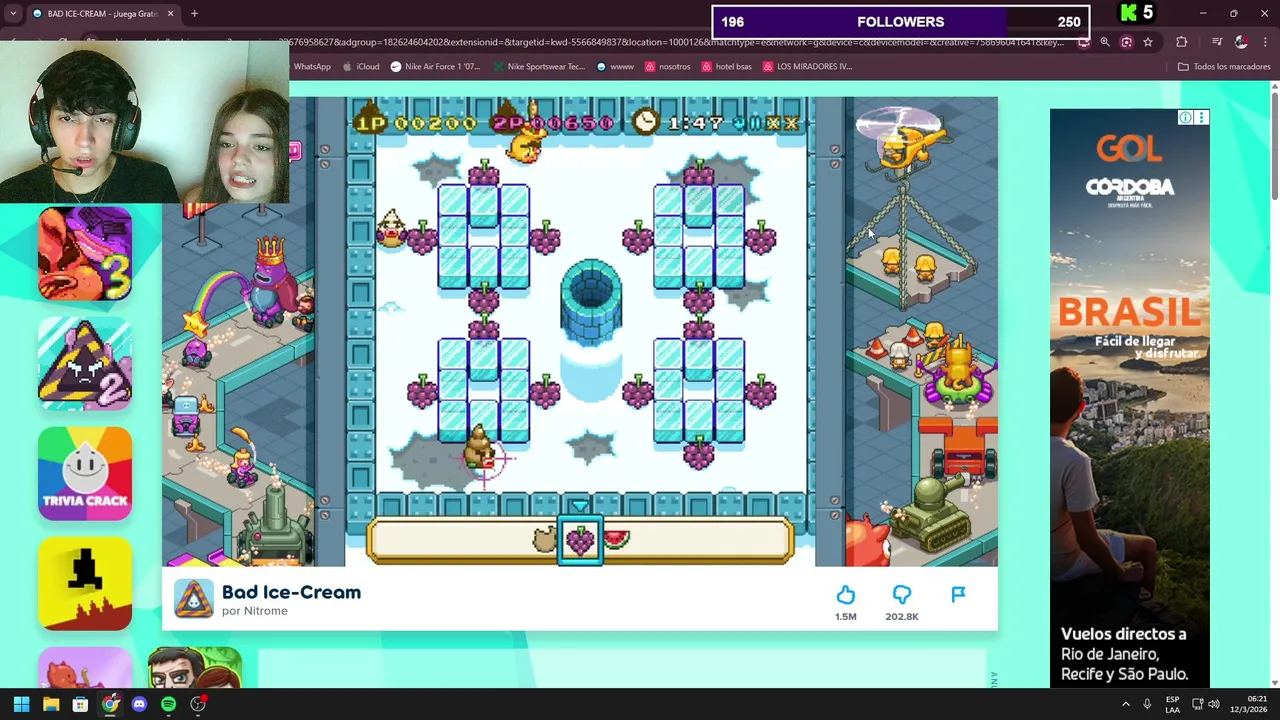
Task: Bookmark this page with star icon
Action: 1148,42
